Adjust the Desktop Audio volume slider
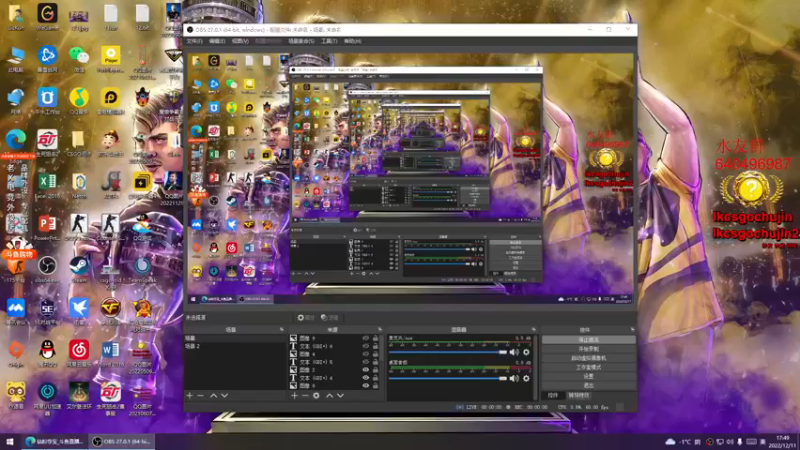800x450 pixels. [x=447, y=378]
